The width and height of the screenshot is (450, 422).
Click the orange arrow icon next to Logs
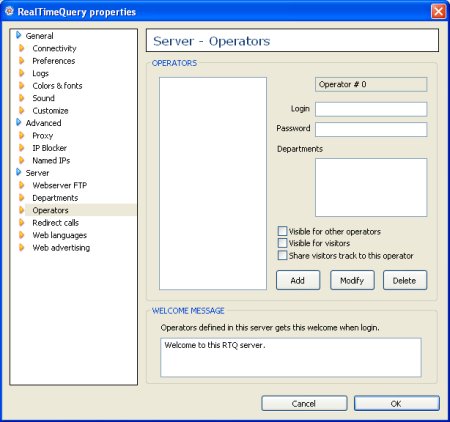(22, 73)
